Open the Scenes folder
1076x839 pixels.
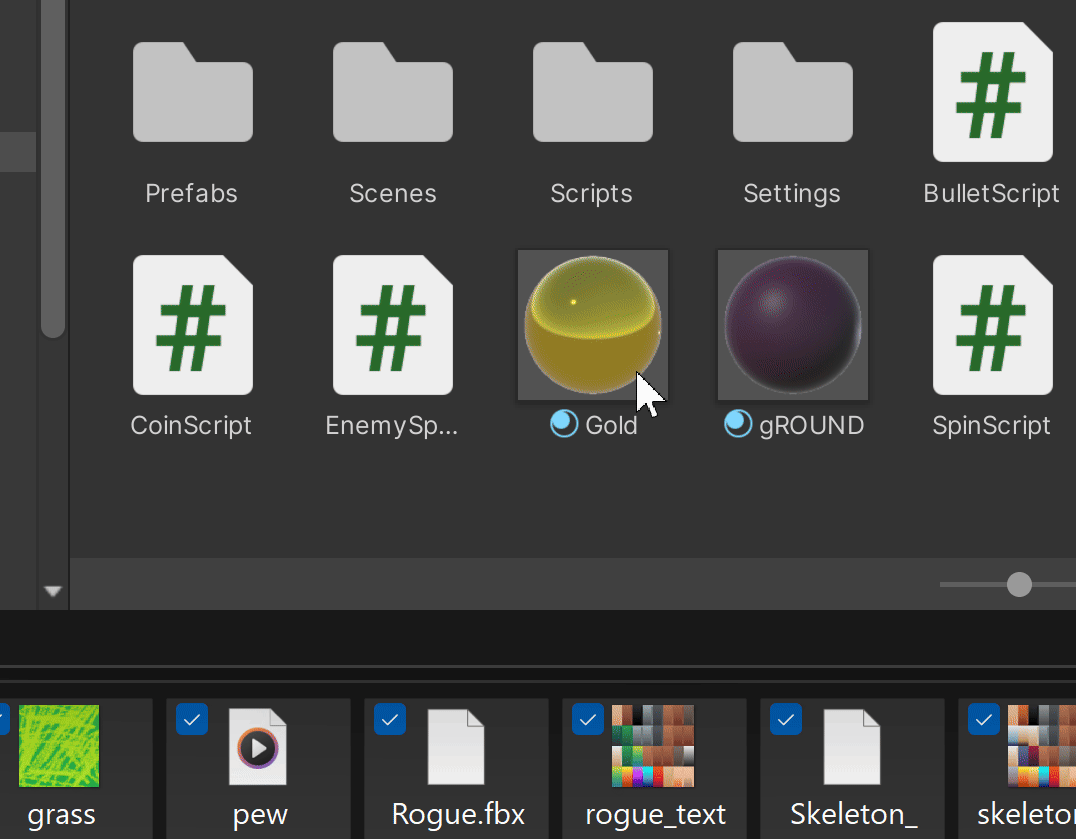[x=392, y=91]
